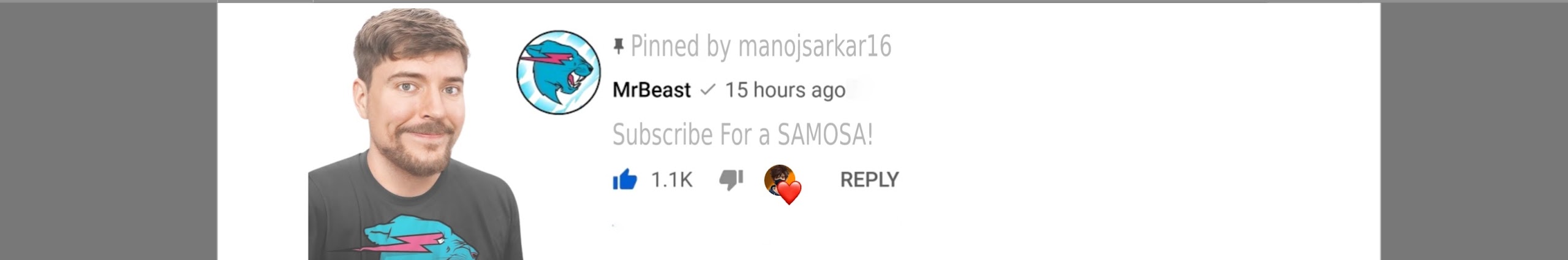Click the thumbs up like icon
Screen dimensions: 1568x260
tap(625, 180)
